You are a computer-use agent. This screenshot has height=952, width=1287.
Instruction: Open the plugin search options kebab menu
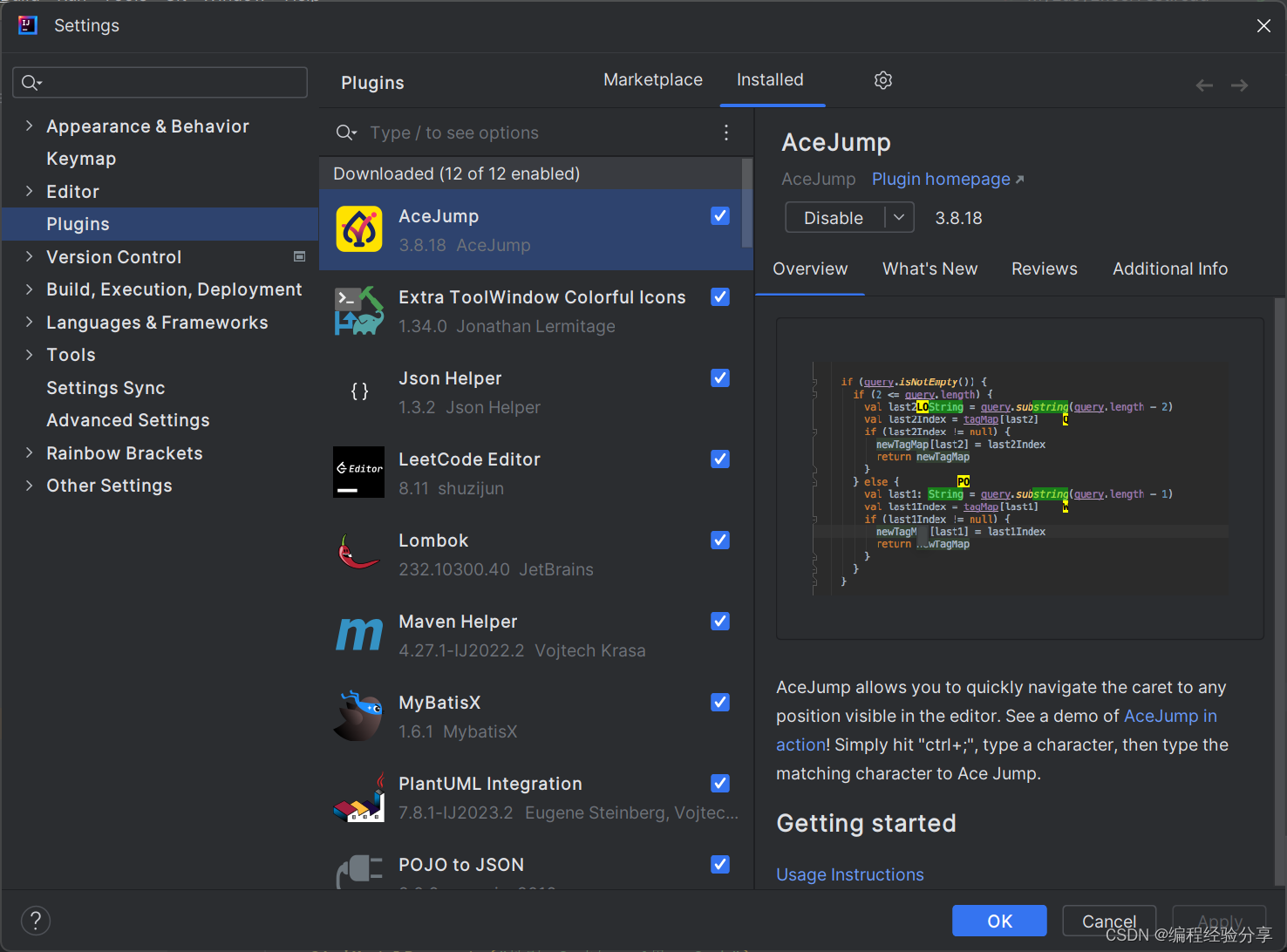click(726, 133)
